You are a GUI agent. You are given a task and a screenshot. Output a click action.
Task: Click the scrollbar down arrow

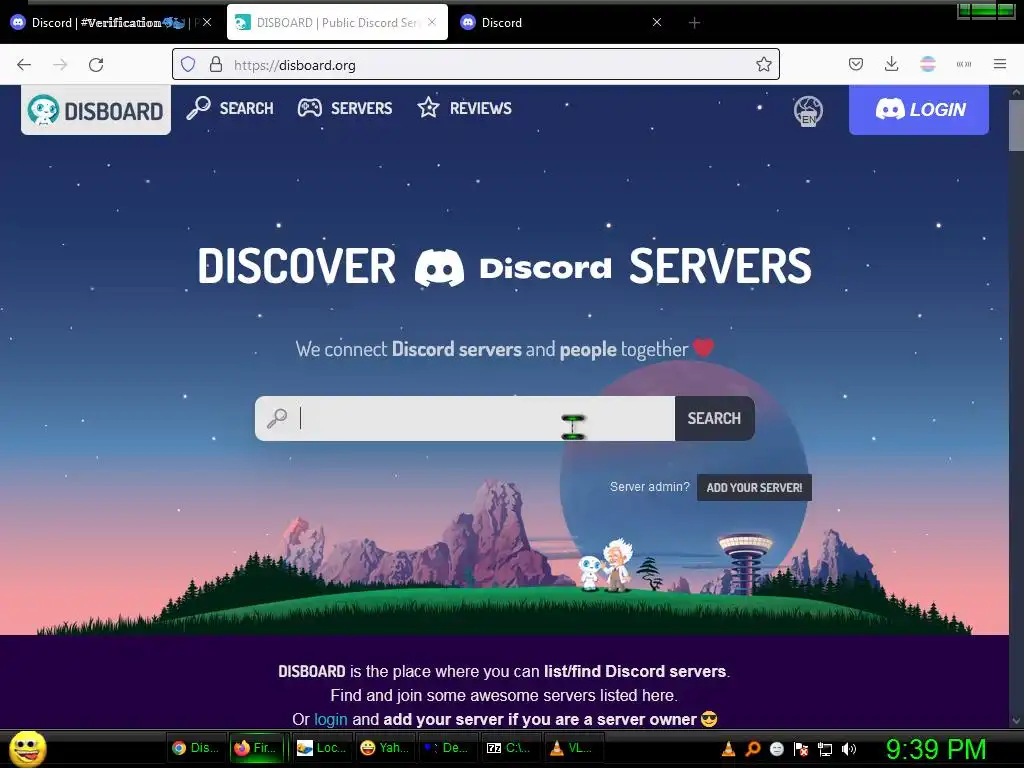click(x=1016, y=720)
